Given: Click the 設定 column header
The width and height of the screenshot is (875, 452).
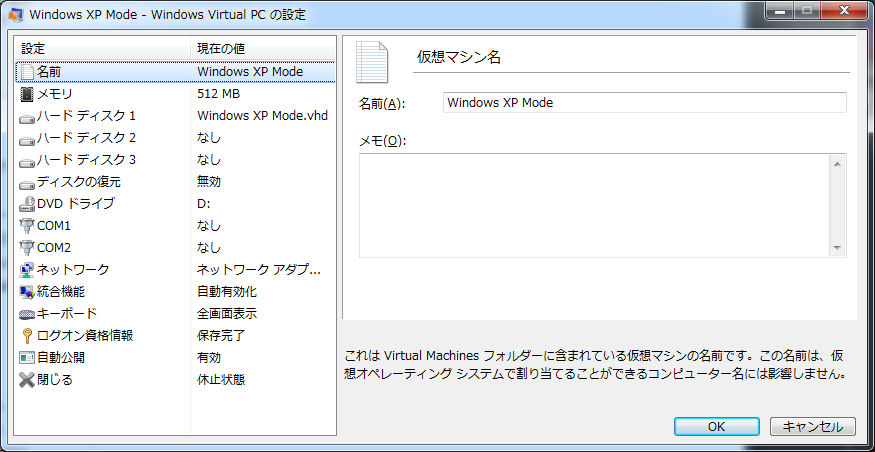Looking at the screenshot, I should [x=103, y=49].
